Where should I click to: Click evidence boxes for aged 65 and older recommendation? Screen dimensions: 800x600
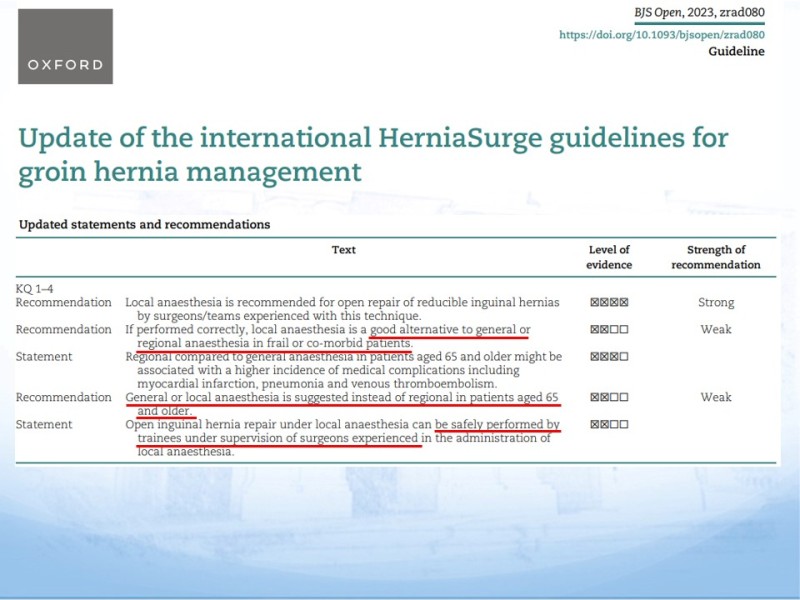click(x=609, y=397)
